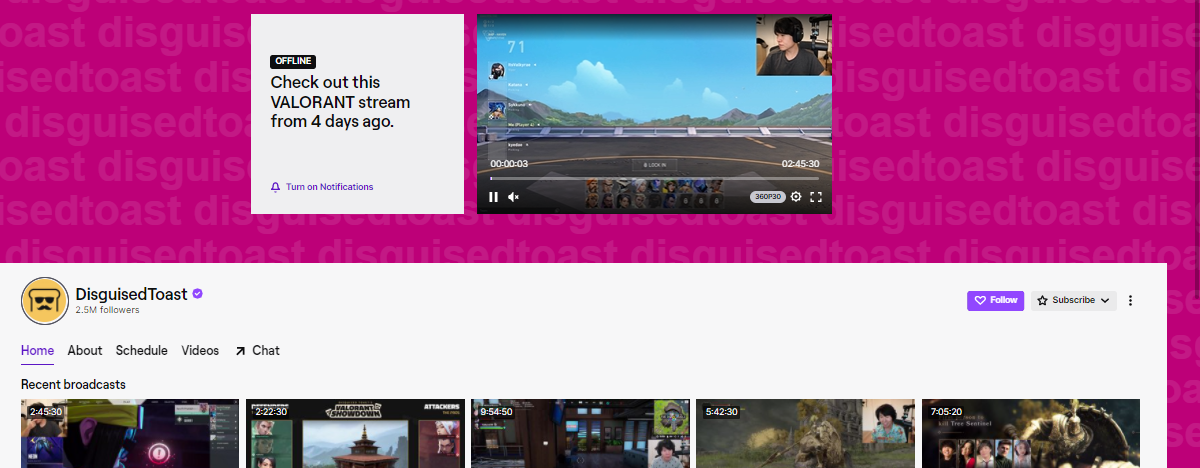Open broadcast thumbnail with duration 2:22:30

tap(355, 433)
